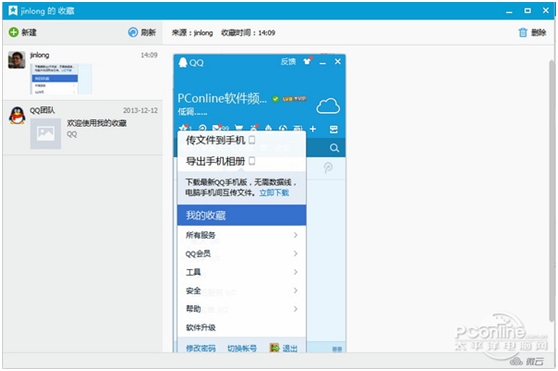Select the highlighted 我的收藏 menu entry
The height and width of the screenshot is (371, 558).
242,215
